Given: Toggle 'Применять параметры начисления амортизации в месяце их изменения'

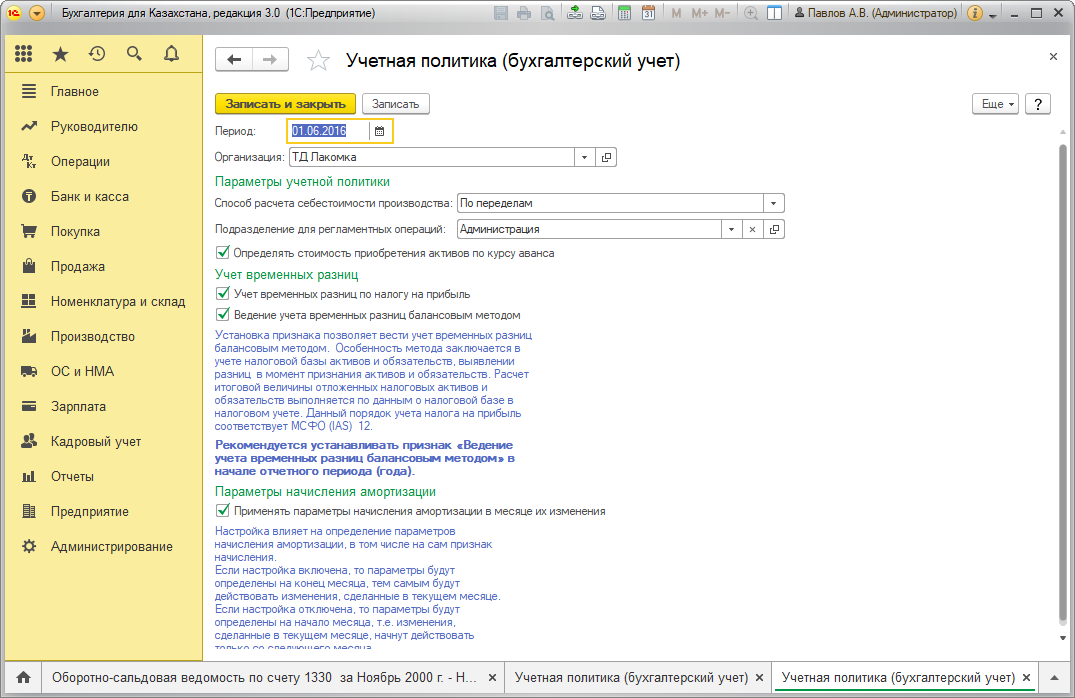Looking at the screenshot, I should (x=223, y=510).
